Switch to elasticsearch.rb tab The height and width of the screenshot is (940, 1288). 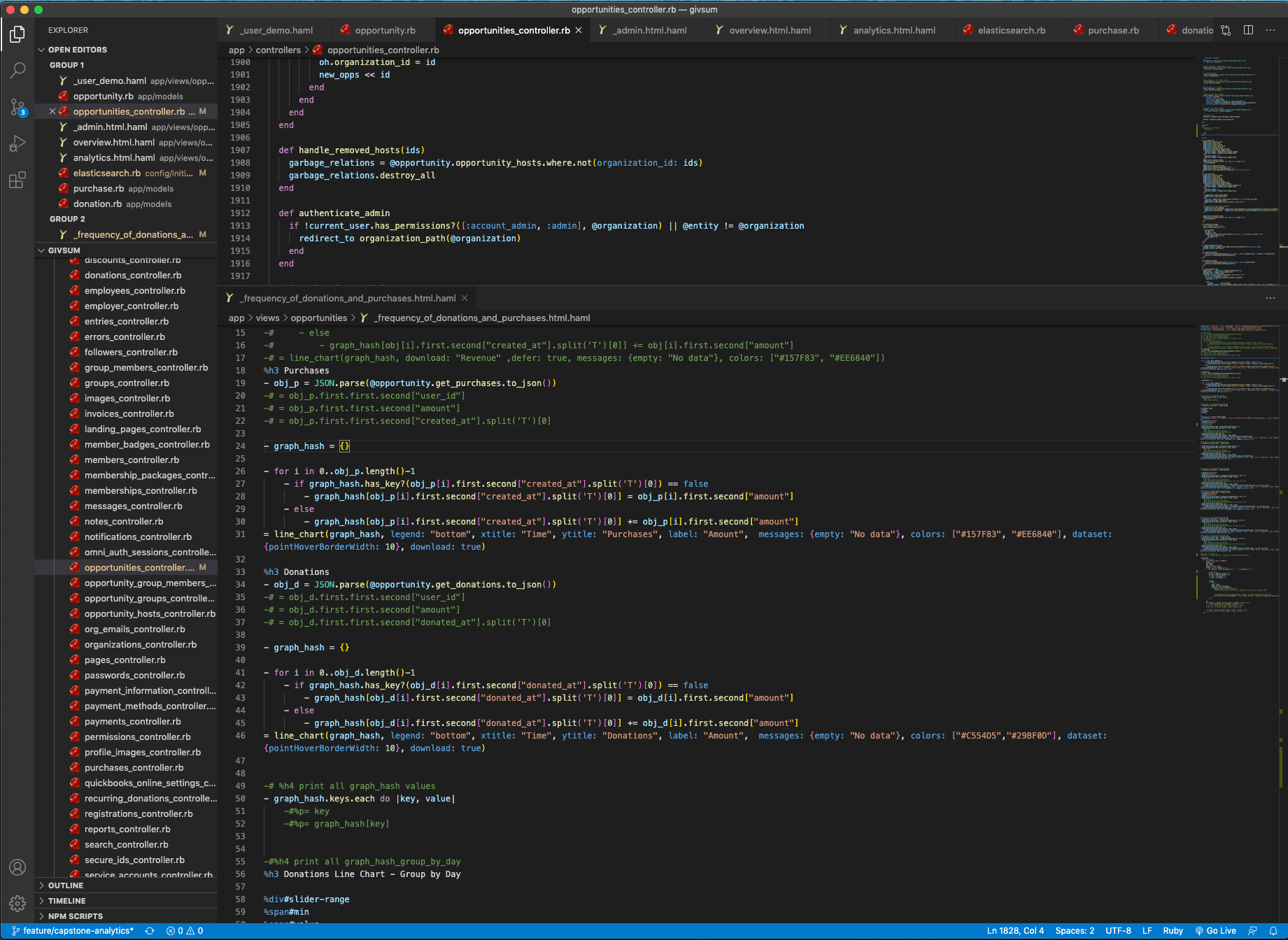(1011, 30)
